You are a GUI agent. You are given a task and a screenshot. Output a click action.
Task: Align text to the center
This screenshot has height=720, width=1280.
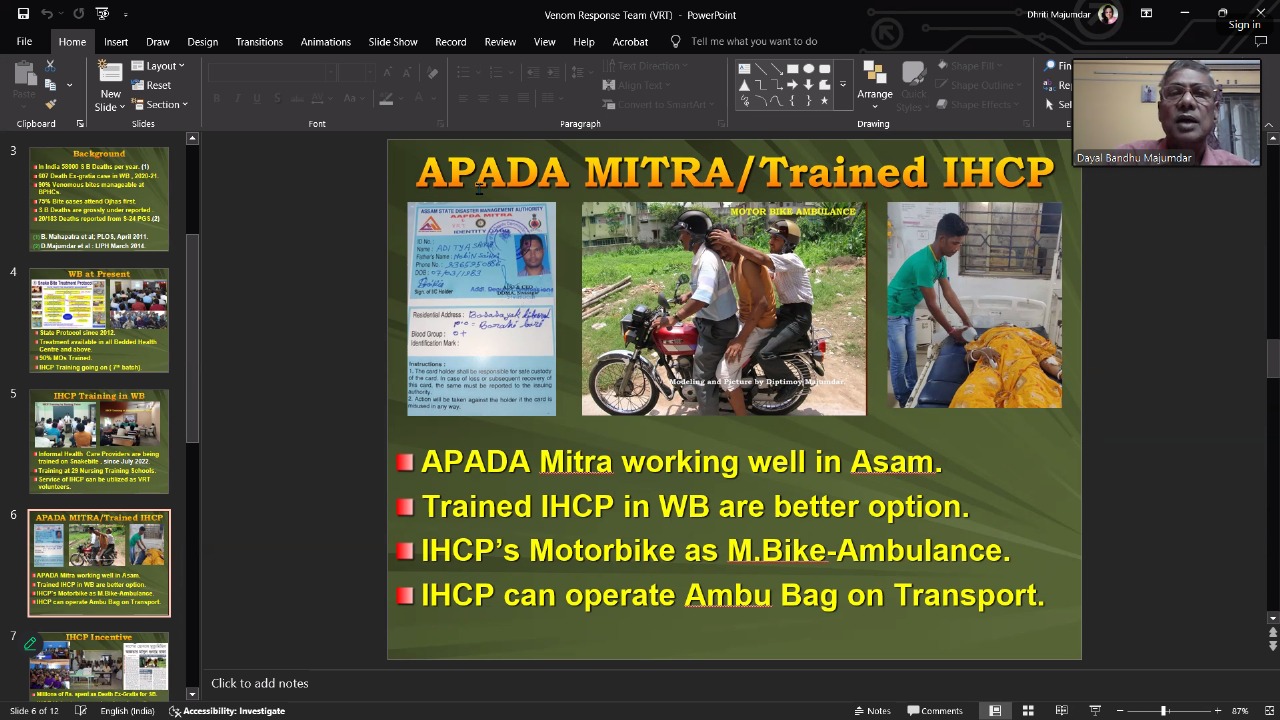click(483, 99)
